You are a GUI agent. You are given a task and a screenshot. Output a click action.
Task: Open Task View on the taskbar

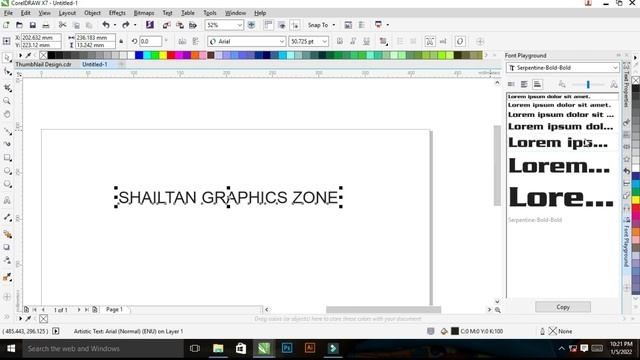195,348
